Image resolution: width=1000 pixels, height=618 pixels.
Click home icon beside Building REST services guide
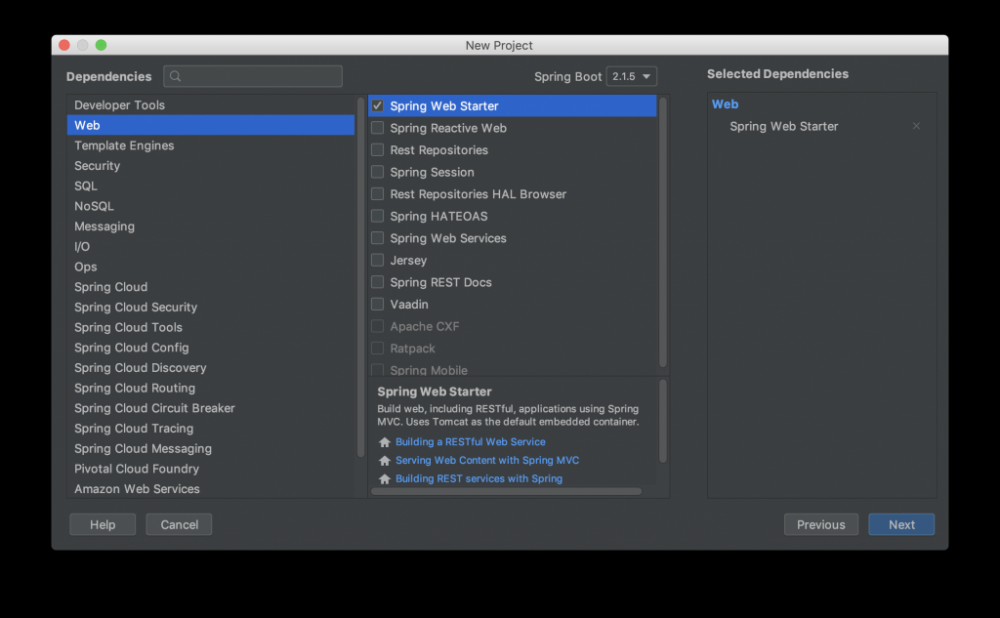click(384, 479)
